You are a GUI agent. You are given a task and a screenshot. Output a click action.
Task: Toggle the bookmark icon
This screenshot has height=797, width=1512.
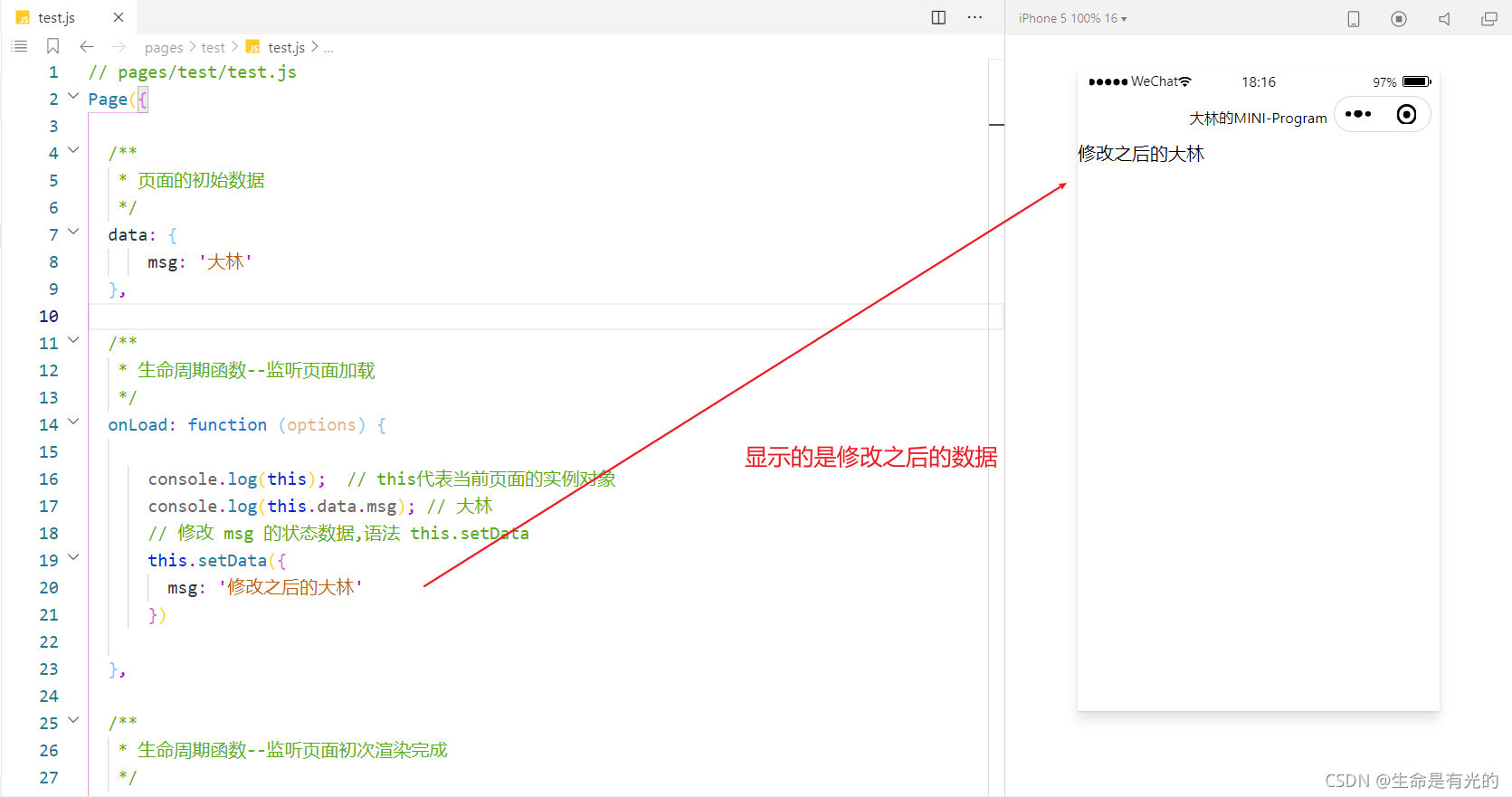point(52,46)
